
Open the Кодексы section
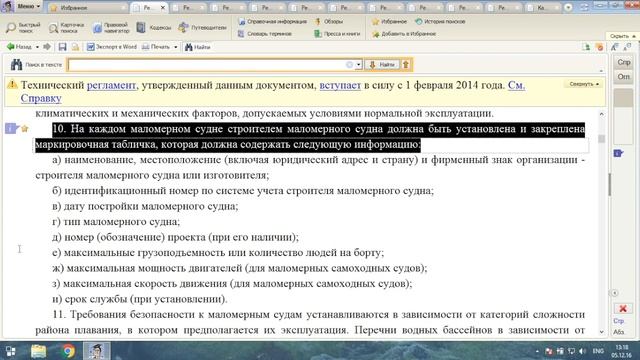click(154, 27)
